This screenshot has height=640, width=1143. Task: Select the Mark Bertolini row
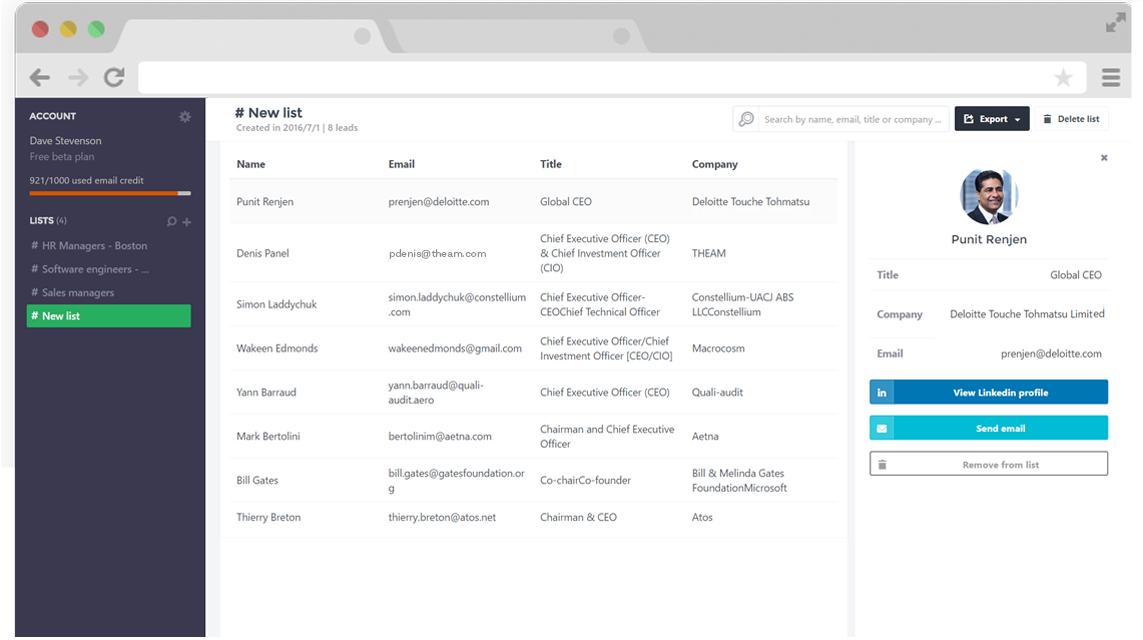[x=534, y=436]
